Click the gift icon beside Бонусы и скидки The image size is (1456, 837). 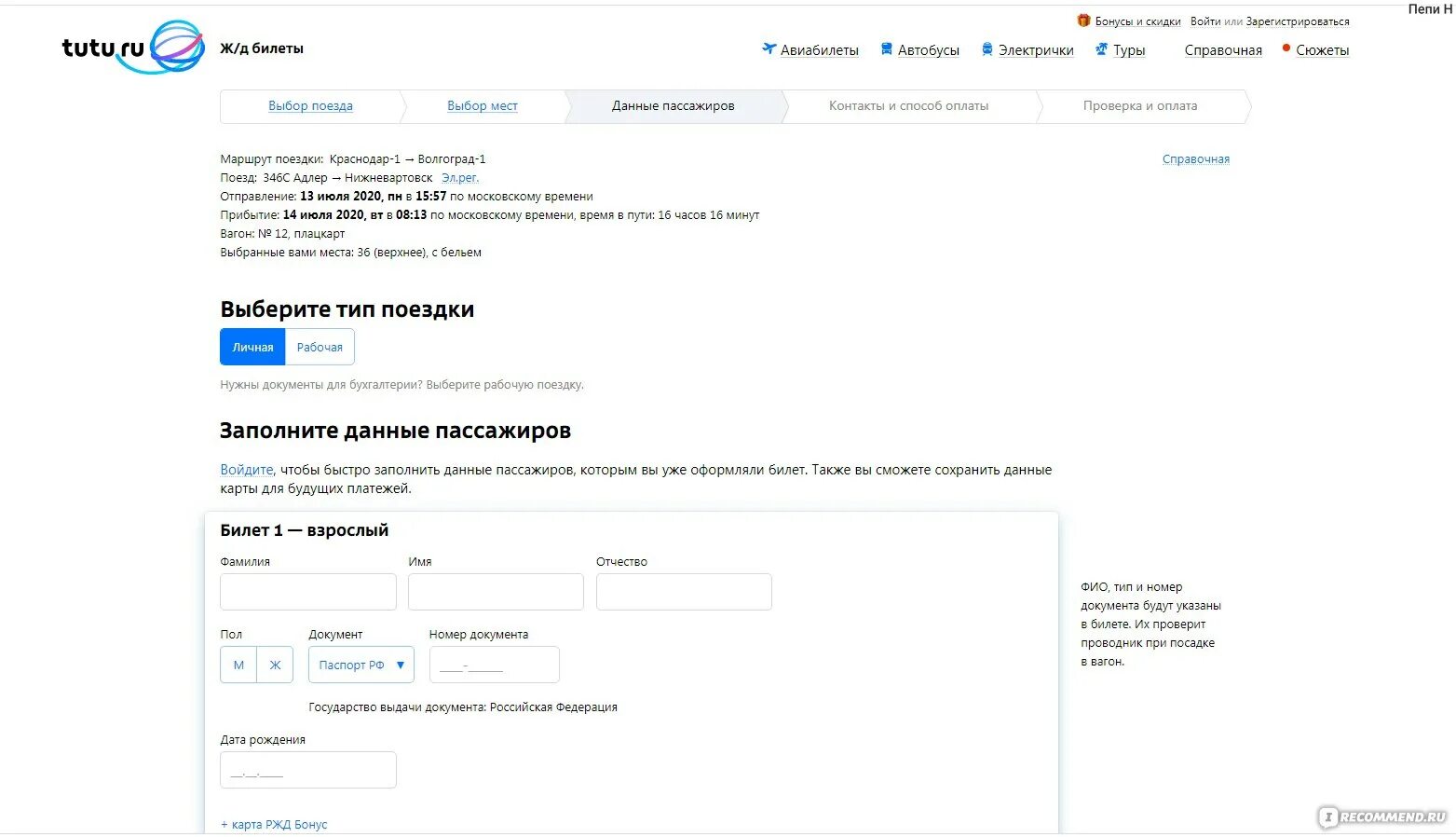(1083, 21)
